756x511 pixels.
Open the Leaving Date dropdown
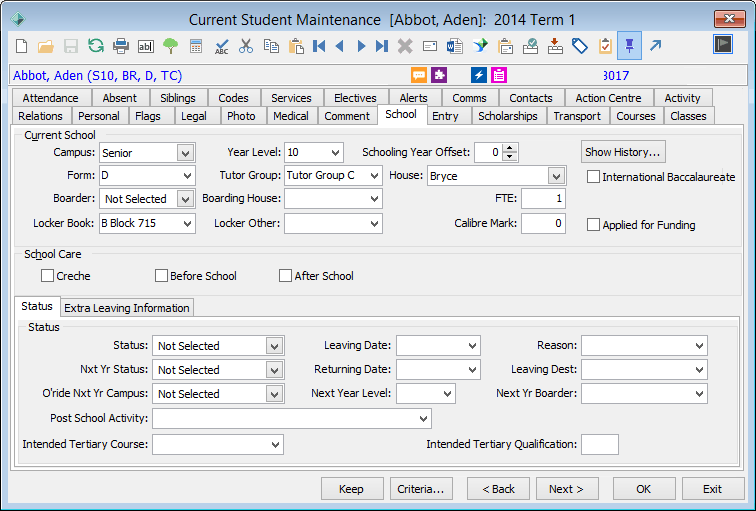(472, 346)
